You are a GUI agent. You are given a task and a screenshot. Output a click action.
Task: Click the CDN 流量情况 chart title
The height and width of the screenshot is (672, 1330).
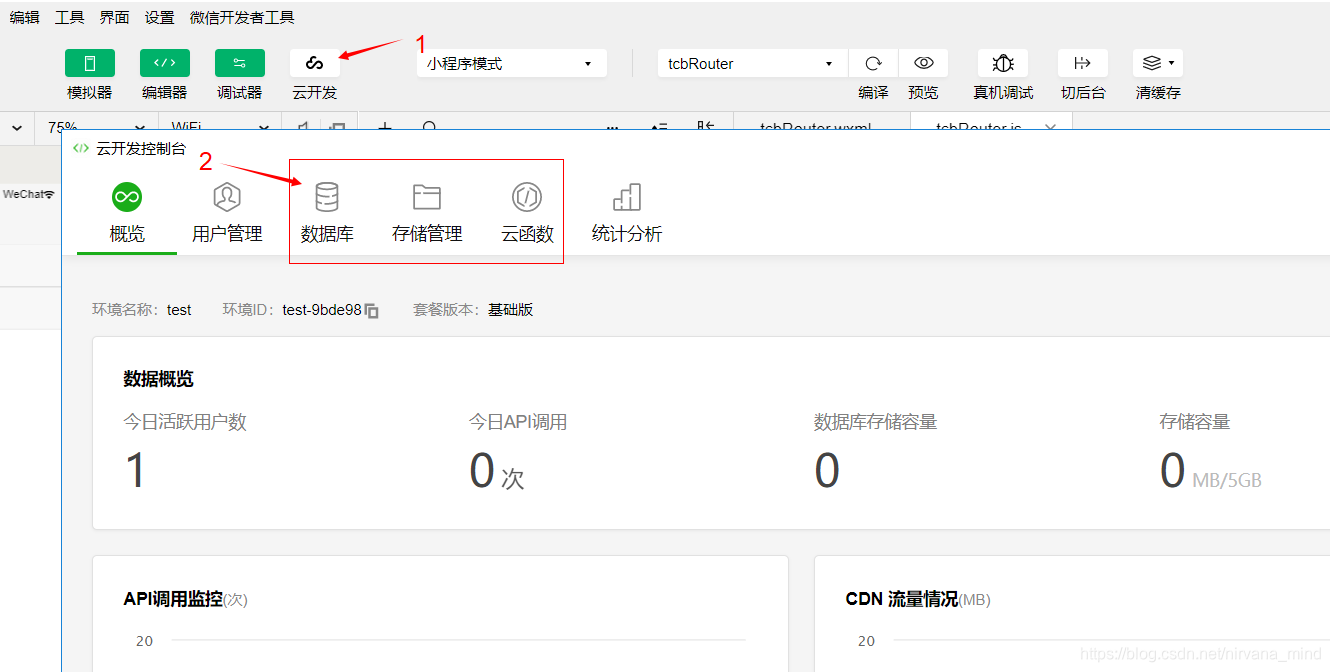[902, 599]
